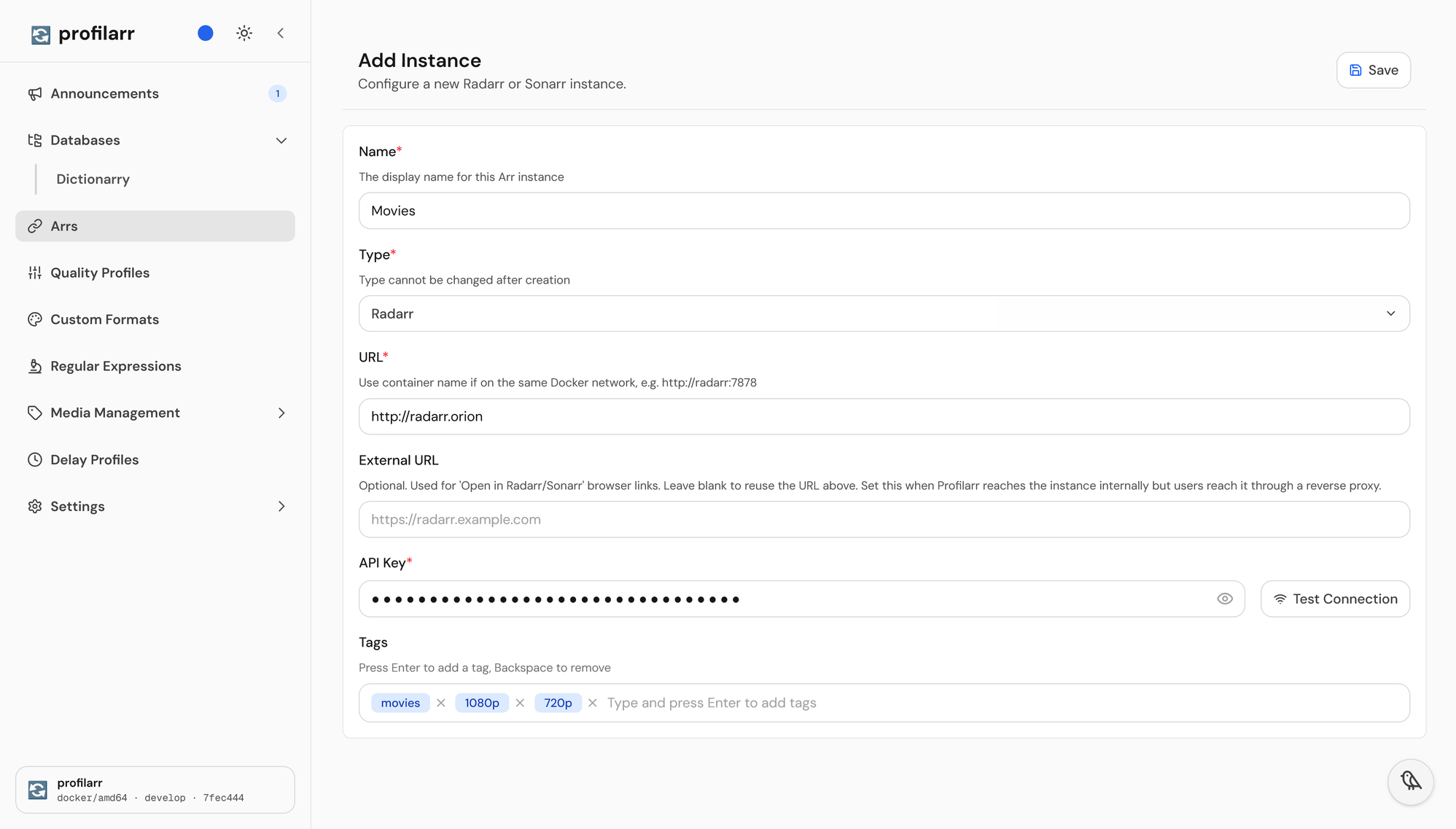Open Custom Formats page

coord(155,319)
